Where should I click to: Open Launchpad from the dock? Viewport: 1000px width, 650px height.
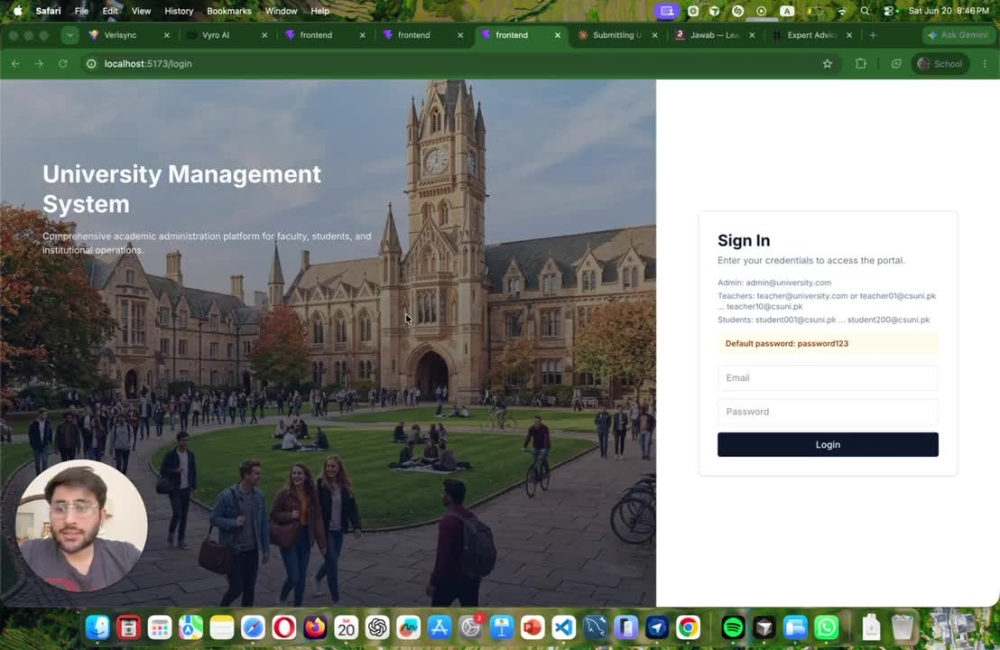tap(159, 628)
